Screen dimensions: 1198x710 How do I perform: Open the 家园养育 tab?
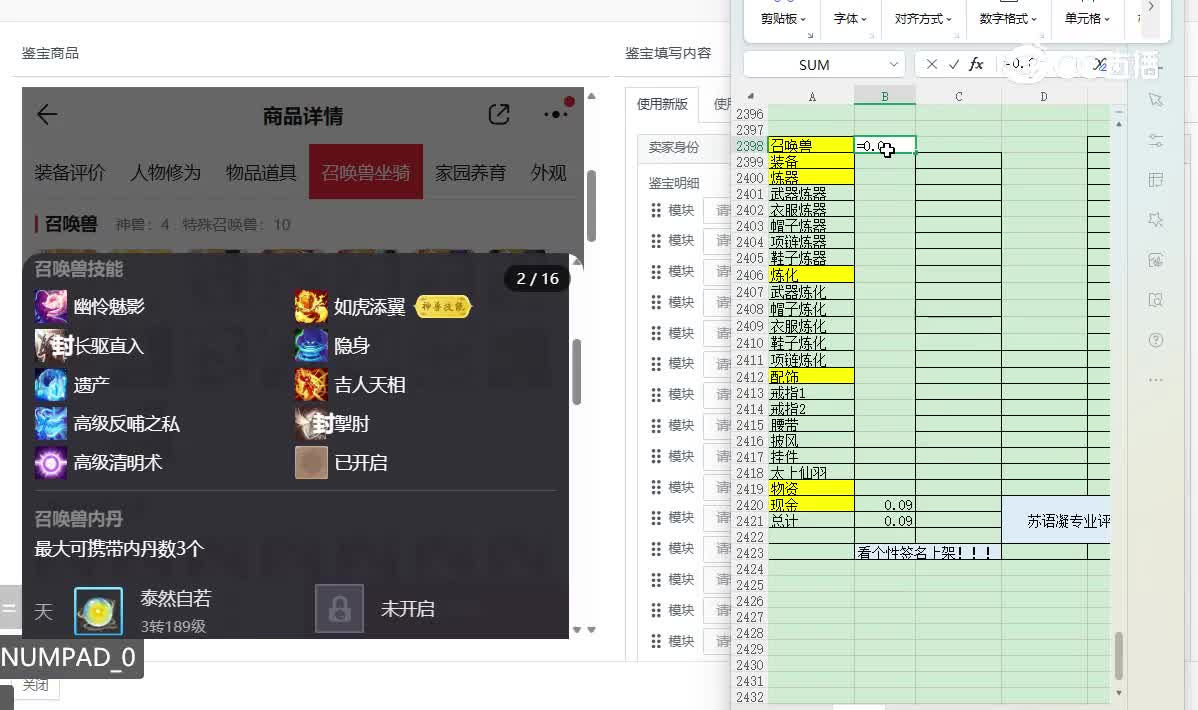point(471,173)
